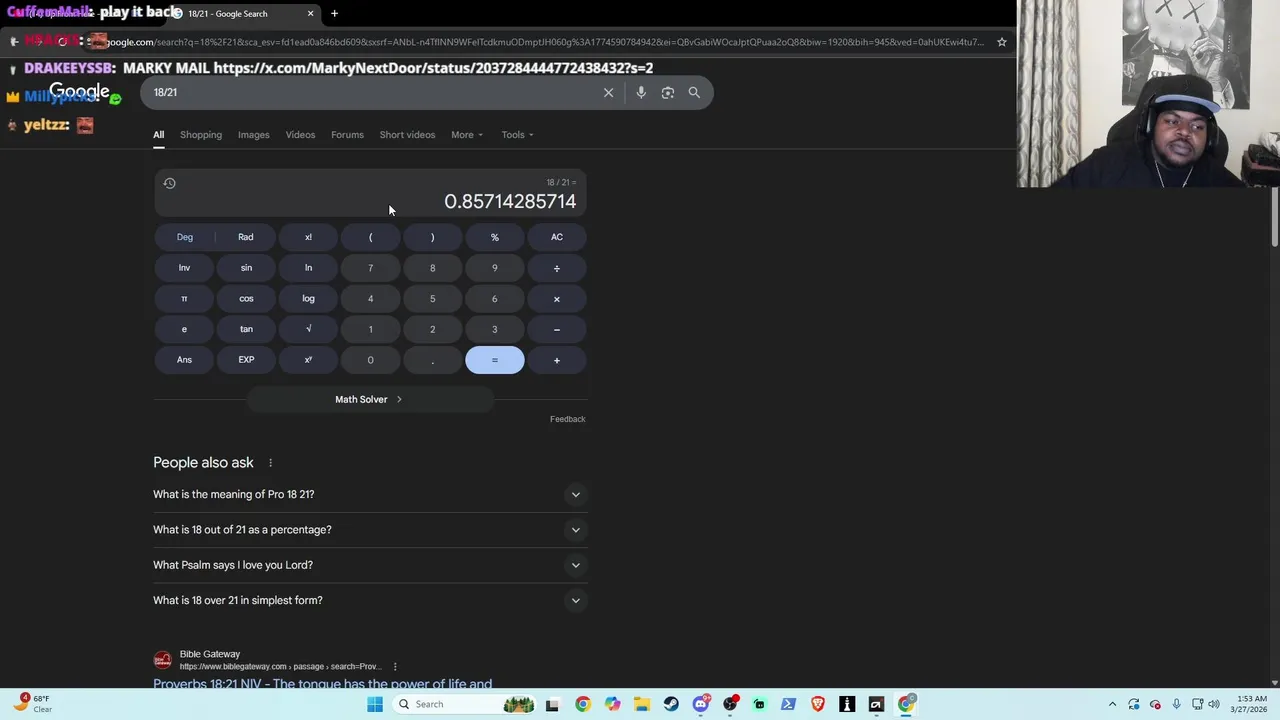Open Proverbs 18:21 NIV result link
This screenshot has height=720, width=1280.
pyautogui.click(x=322, y=684)
